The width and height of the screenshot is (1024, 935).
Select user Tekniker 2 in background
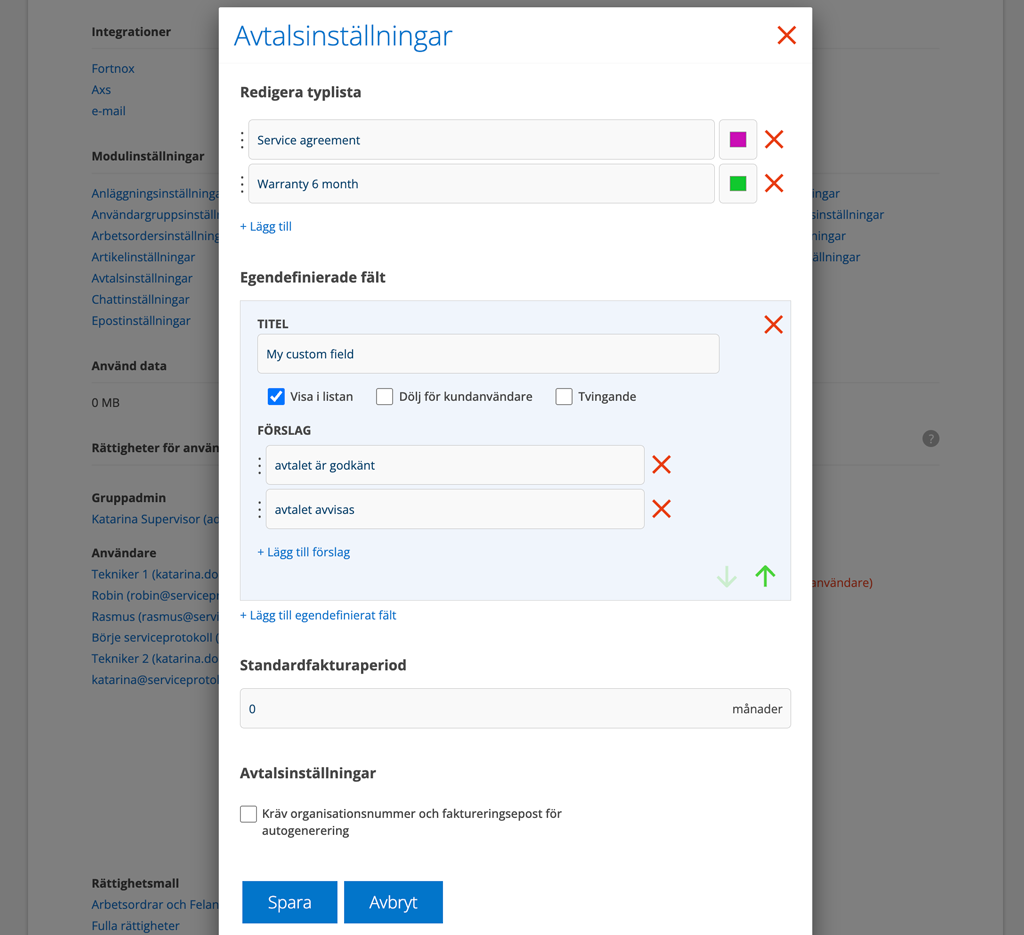(x=155, y=659)
